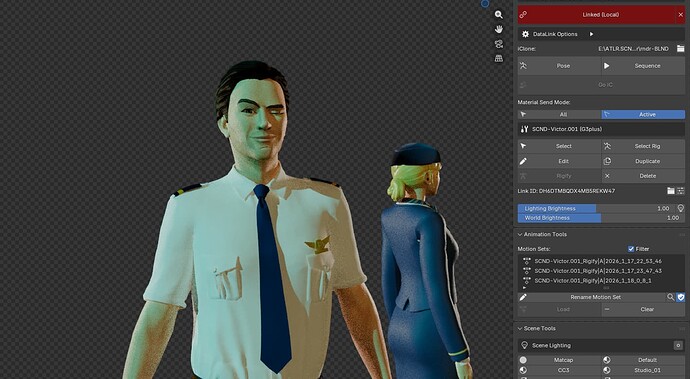Open the Link ID folder icon
690x379 pixels.
[x=671, y=191]
